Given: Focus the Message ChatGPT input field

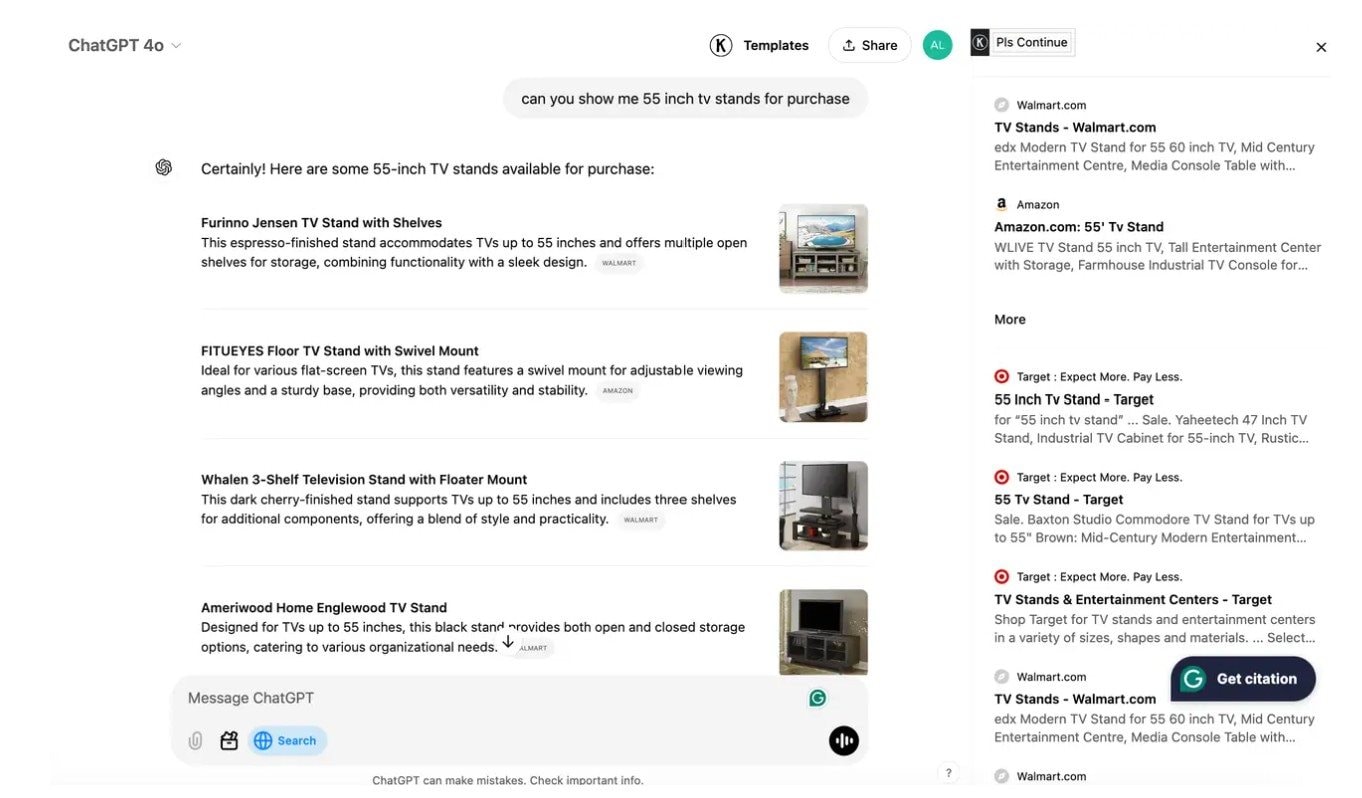Looking at the screenshot, I should click(x=490, y=698).
